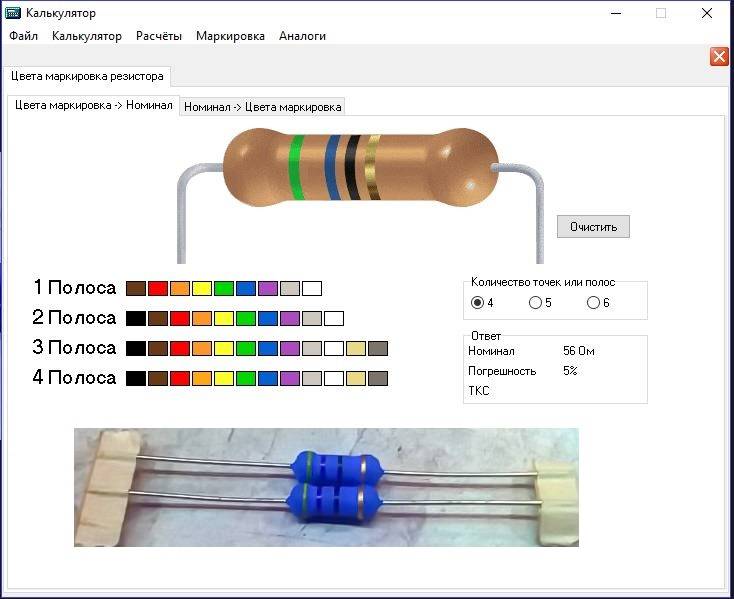
Task: Pick white for 1 Полоса
Action: pyautogui.click(x=312, y=288)
